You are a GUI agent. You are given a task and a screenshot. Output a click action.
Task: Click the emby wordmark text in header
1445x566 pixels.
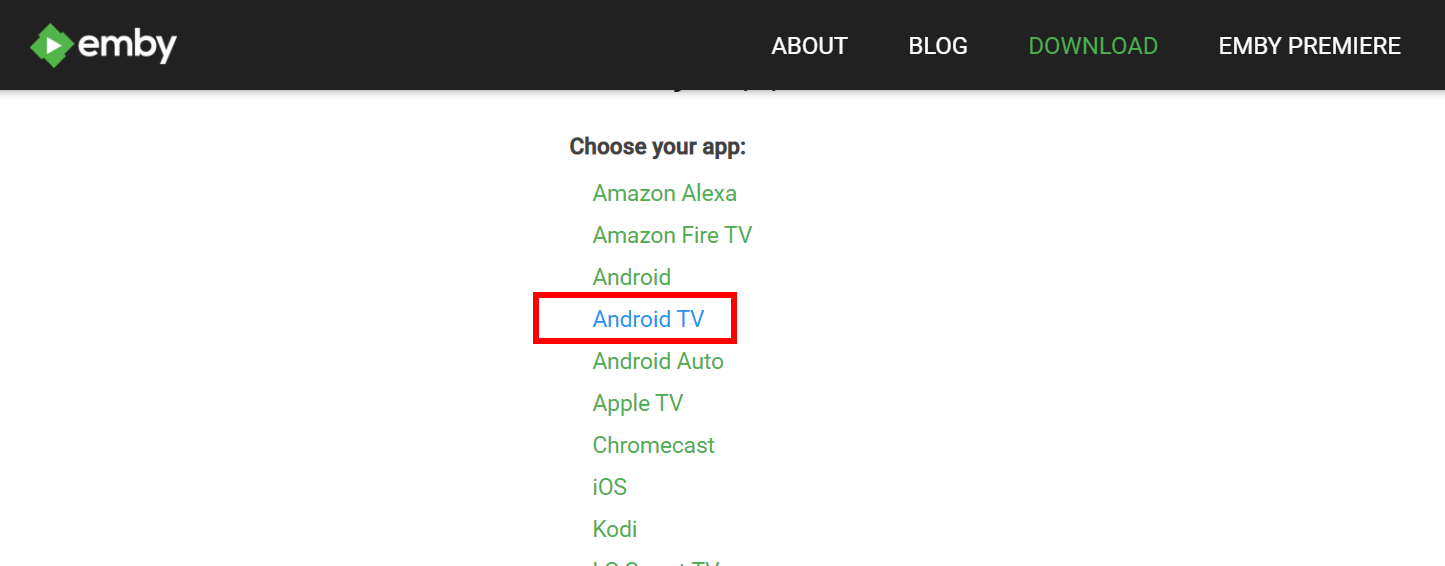(127, 46)
